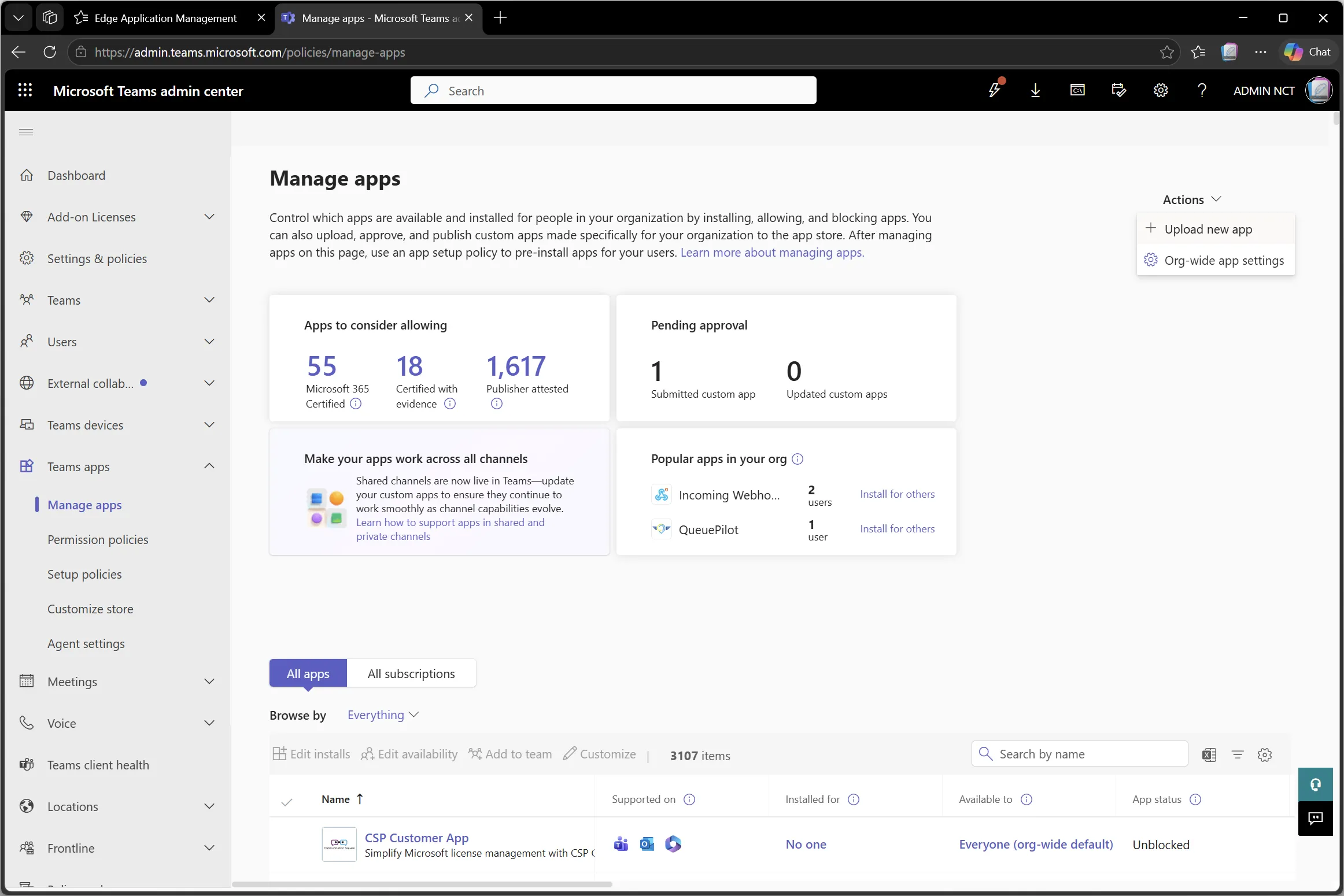1344x896 pixels.
Task: Click Install for others next to QueuePilot
Action: 897,529
